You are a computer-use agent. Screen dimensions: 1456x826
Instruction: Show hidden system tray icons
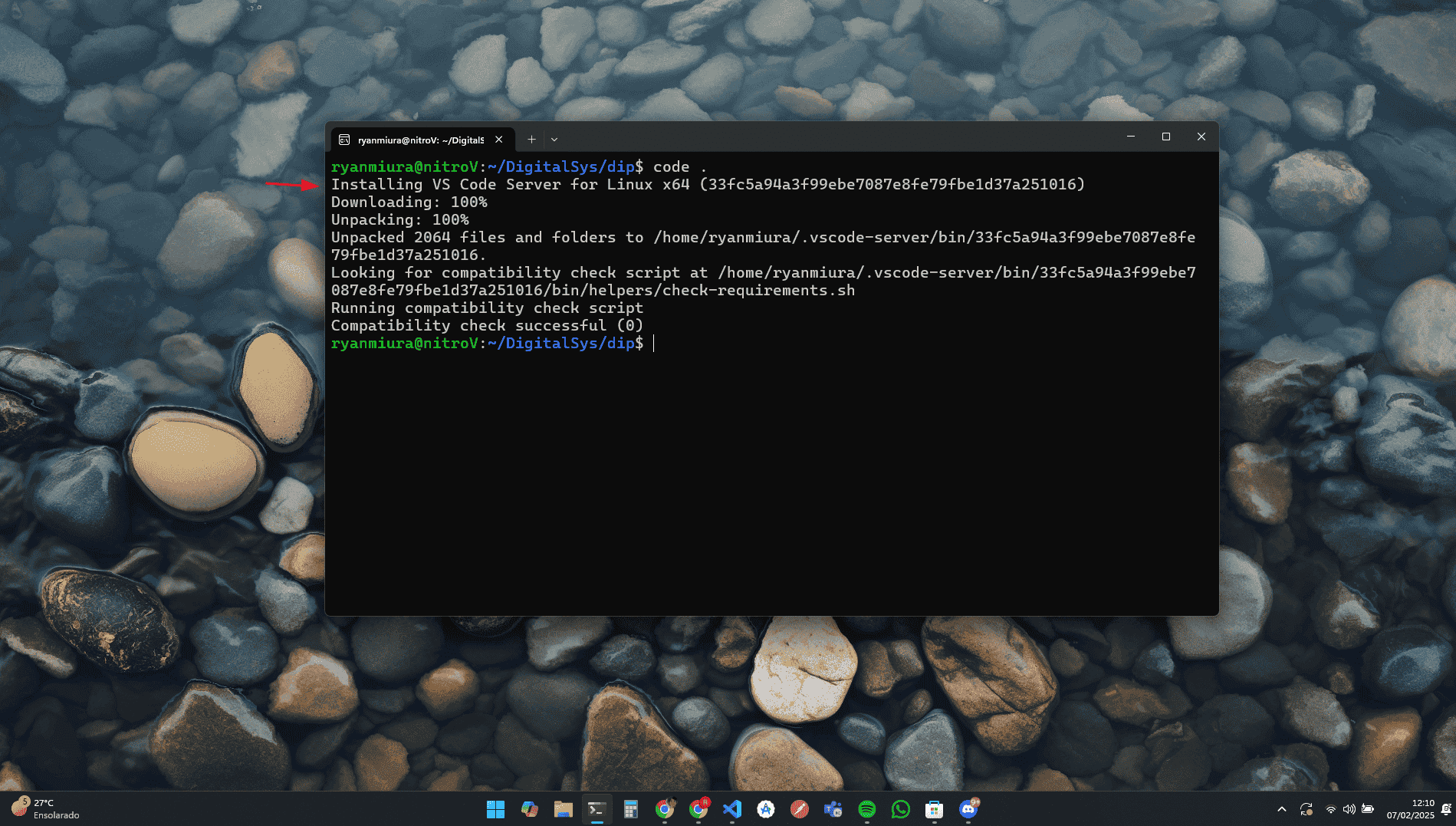[x=1282, y=809]
